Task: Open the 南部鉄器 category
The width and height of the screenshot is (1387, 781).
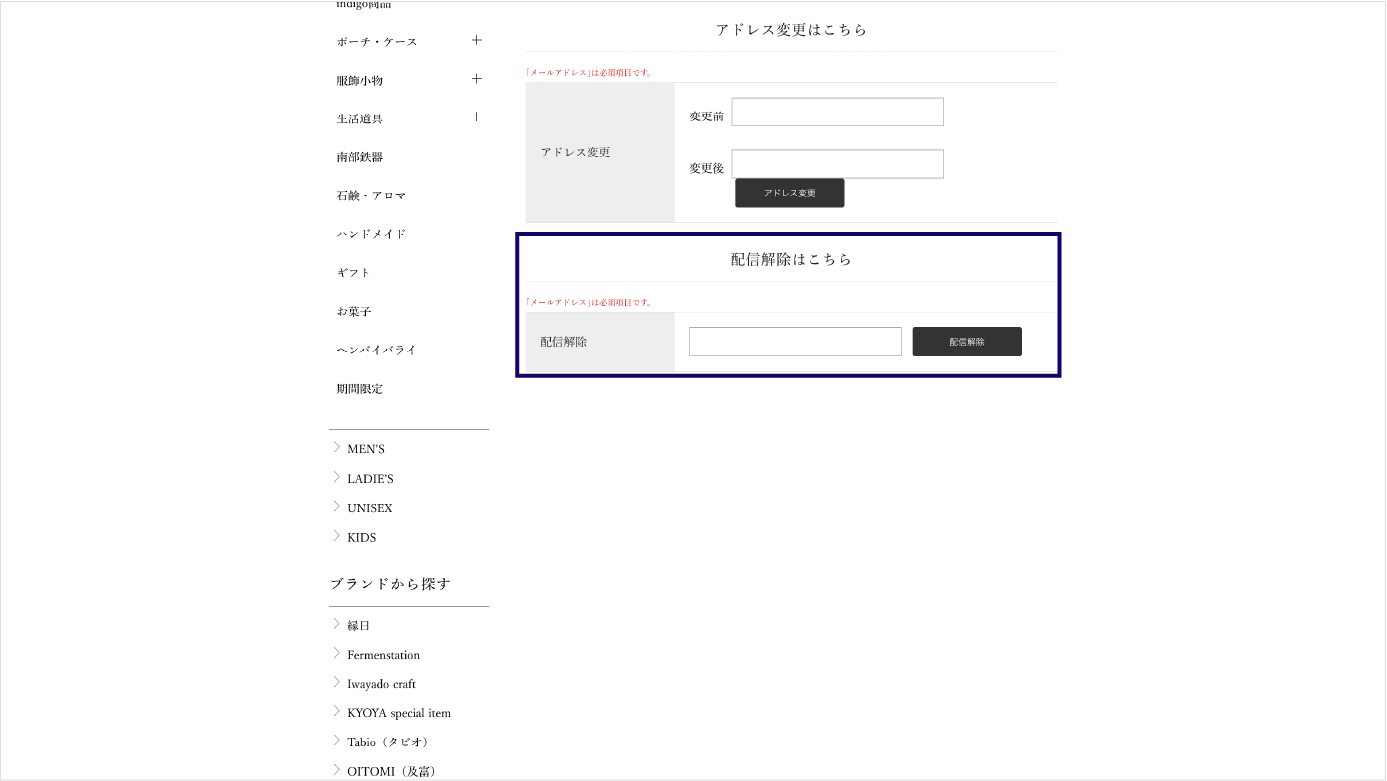Action: tap(360, 157)
